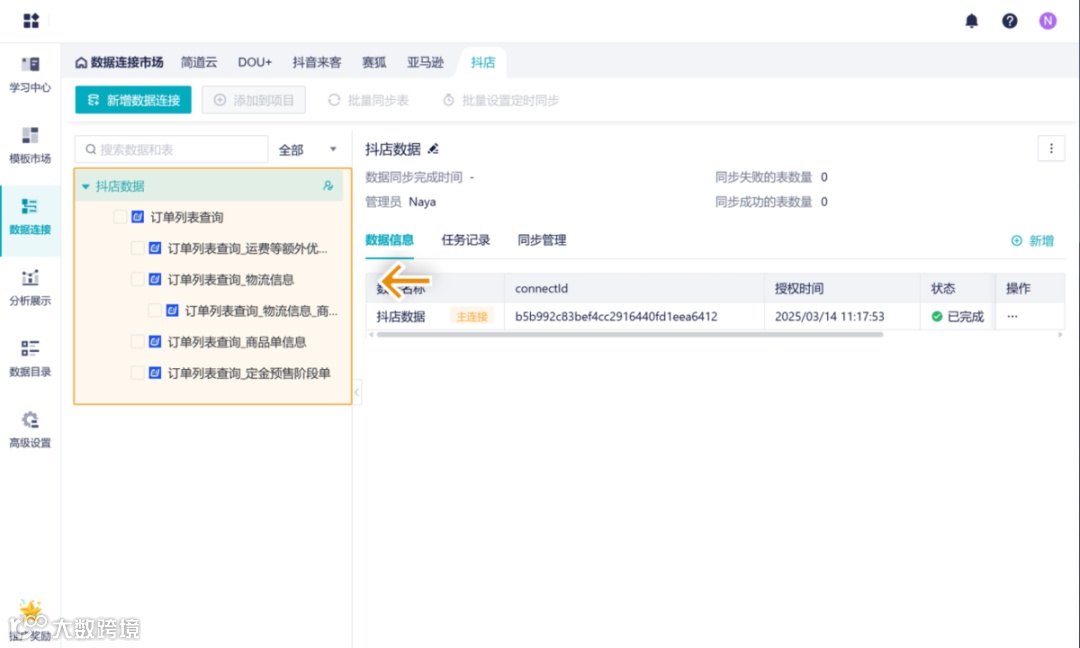The width and height of the screenshot is (1080, 648).
Task: Open the 任务记录 tab
Action: tap(466, 240)
